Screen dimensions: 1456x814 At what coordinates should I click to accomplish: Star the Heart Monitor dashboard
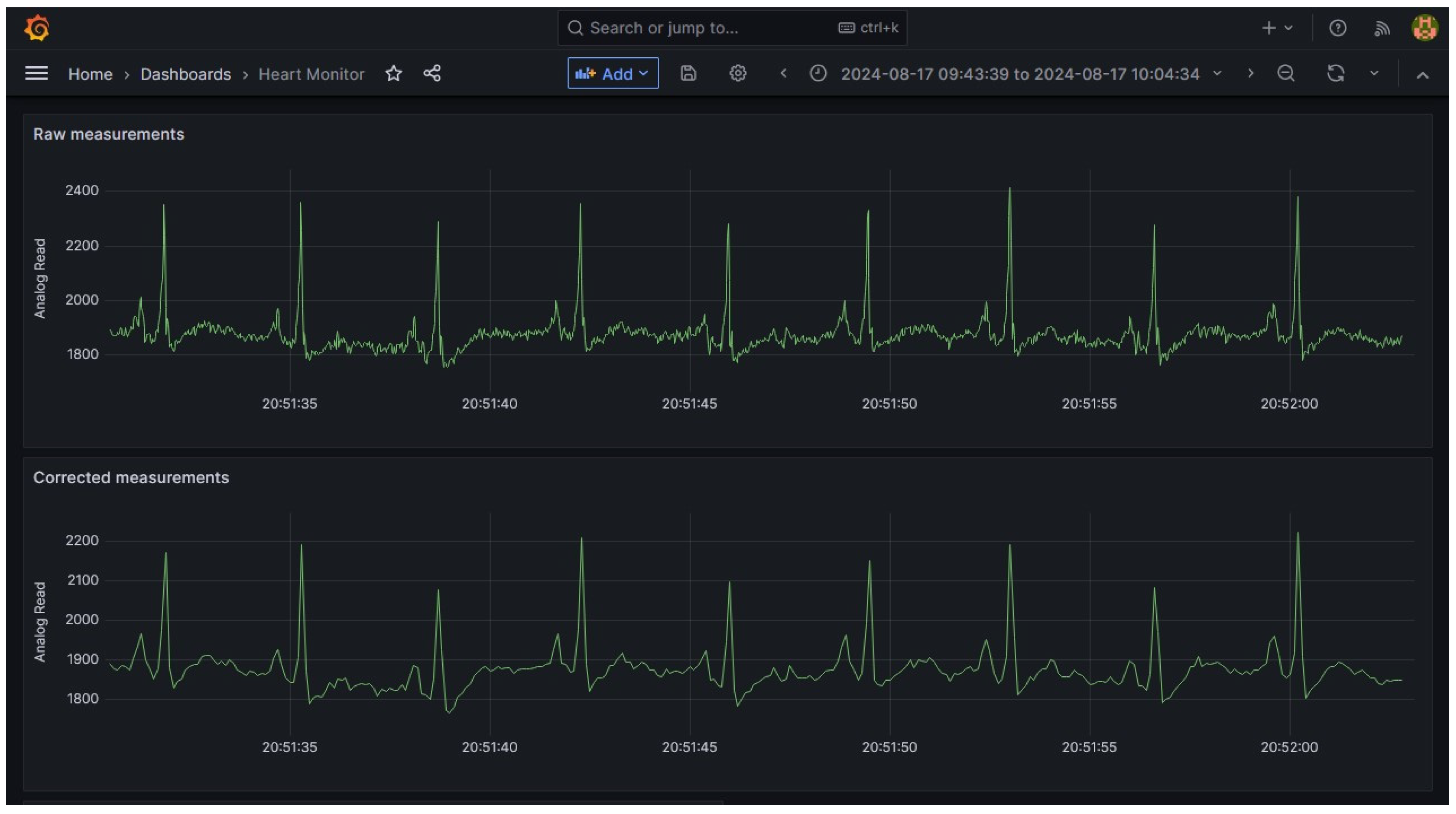tap(394, 74)
